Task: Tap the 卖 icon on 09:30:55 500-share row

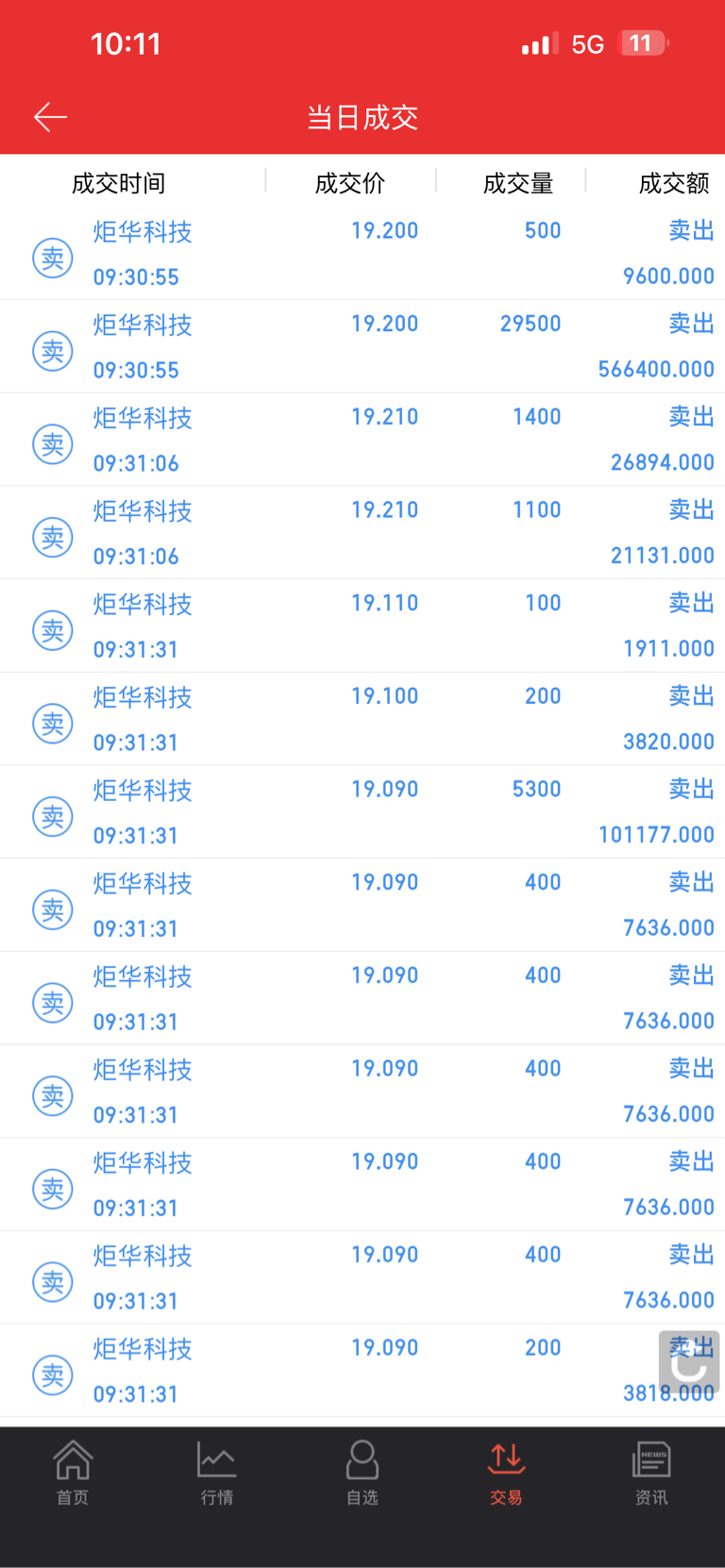Action: [x=53, y=258]
